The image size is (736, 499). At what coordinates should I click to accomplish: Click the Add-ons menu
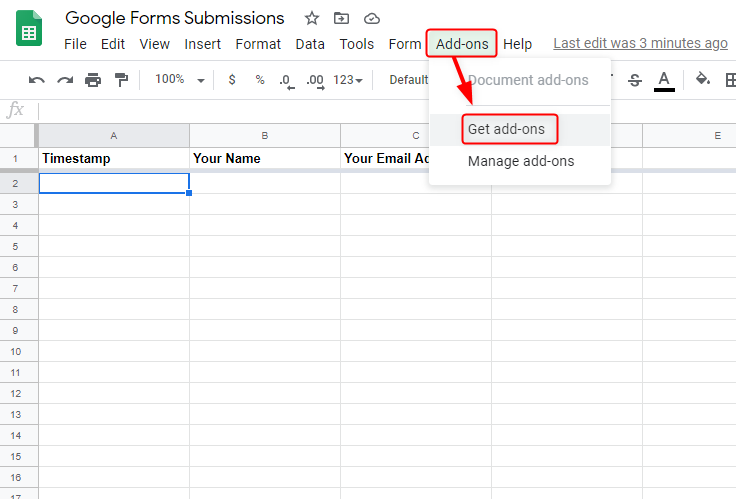tap(462, 44)
